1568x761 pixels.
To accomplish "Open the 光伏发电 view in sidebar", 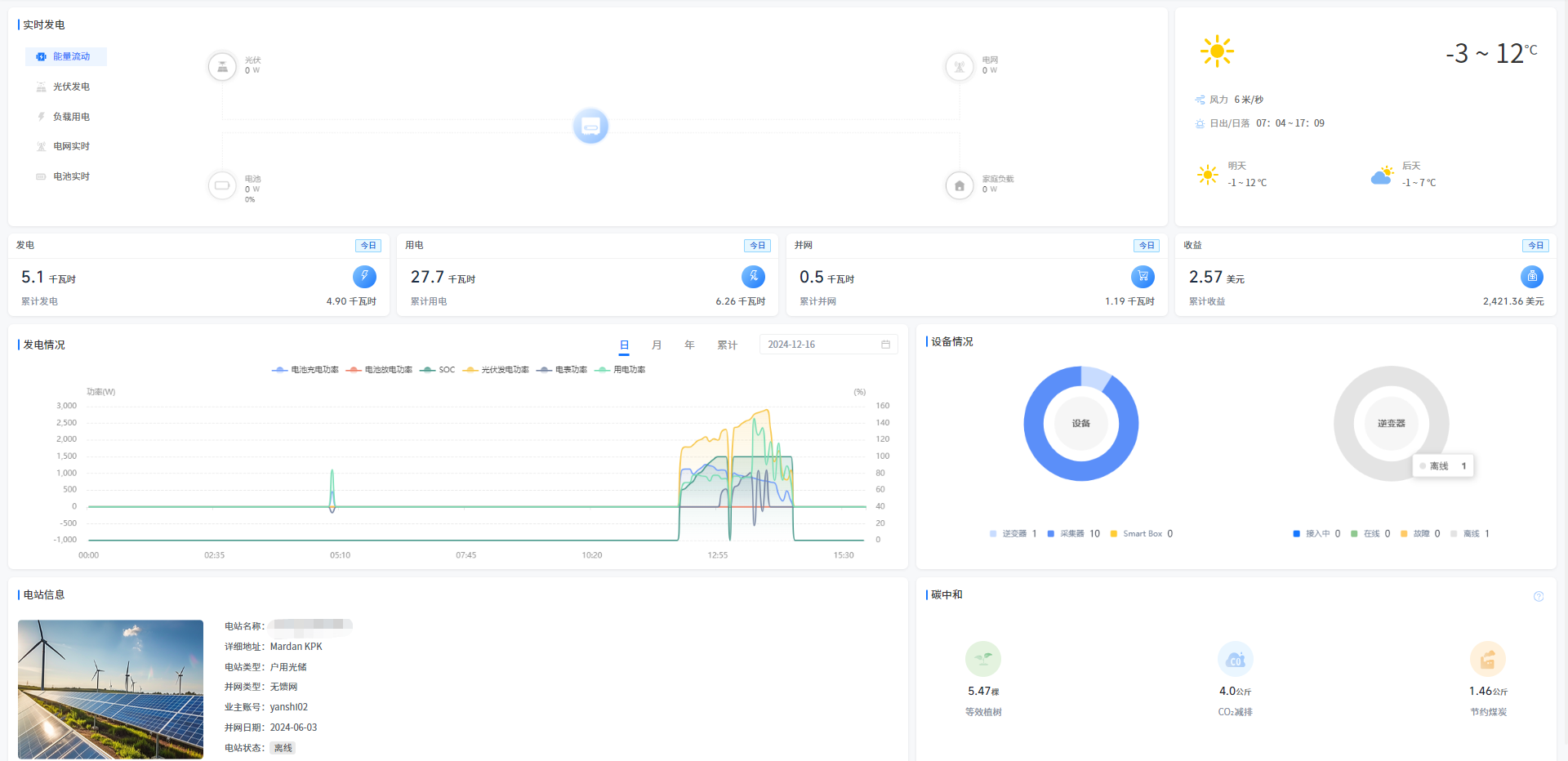I will point(71,87).
